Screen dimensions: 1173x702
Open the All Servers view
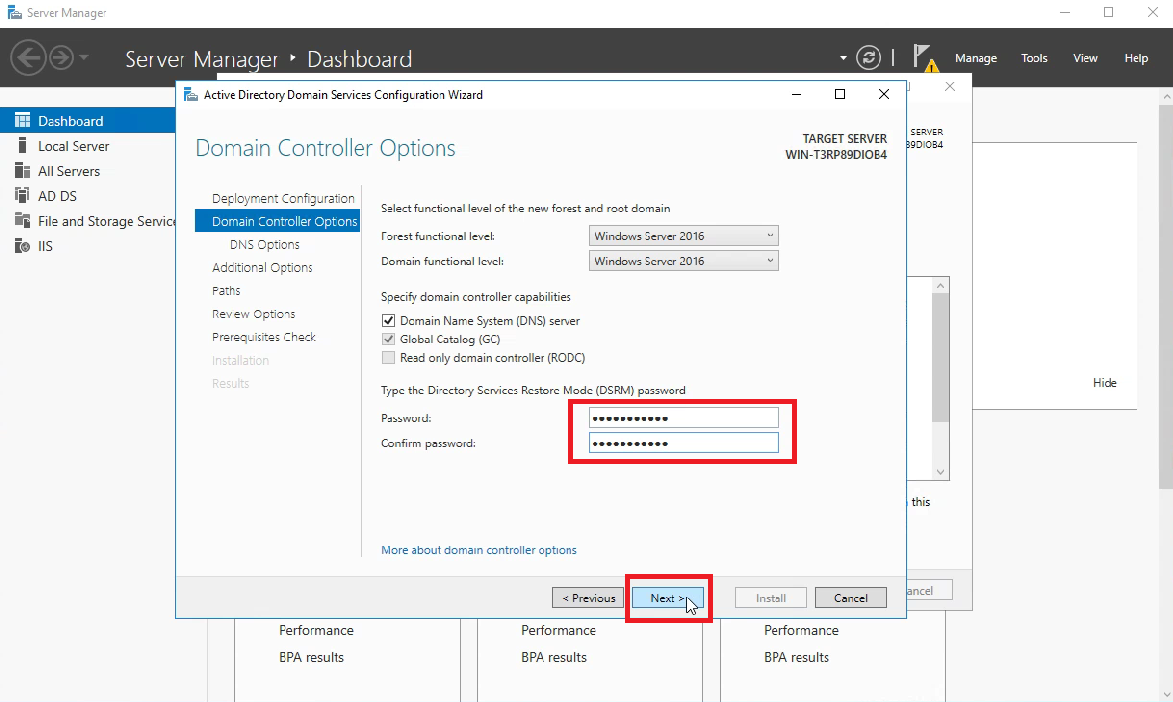69,171
